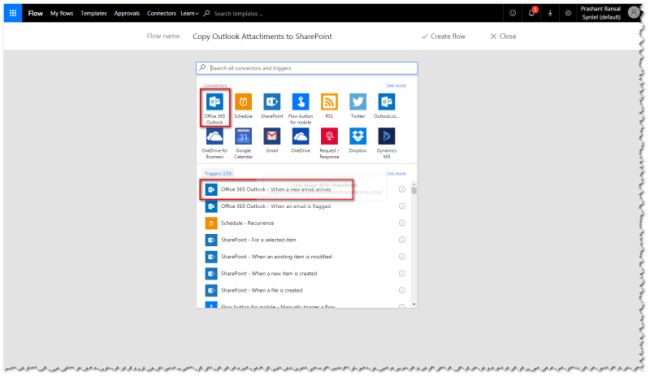The height and width of the screenshot is (377, 650).
Task: Show info for 'When a new email arrives'
Action: pyautogui.click(x=402, y=189)
